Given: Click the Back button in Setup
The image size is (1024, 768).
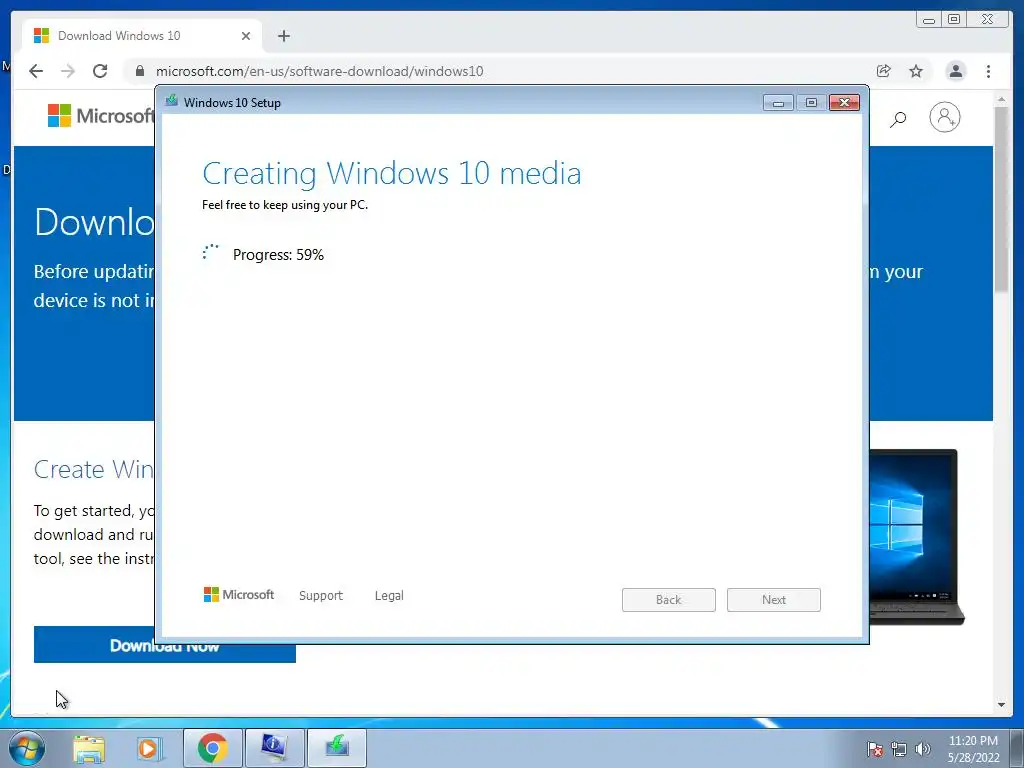Looking at the screenshot, I should pos(669,600).
